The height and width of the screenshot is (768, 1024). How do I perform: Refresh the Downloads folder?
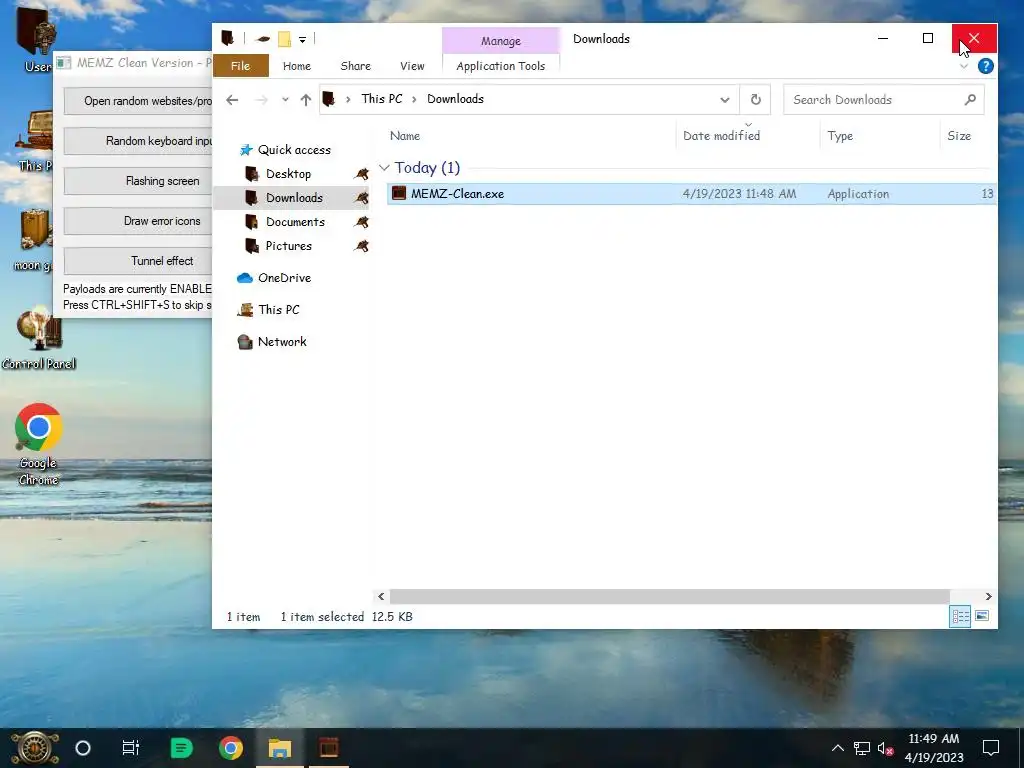click(755, 100)
